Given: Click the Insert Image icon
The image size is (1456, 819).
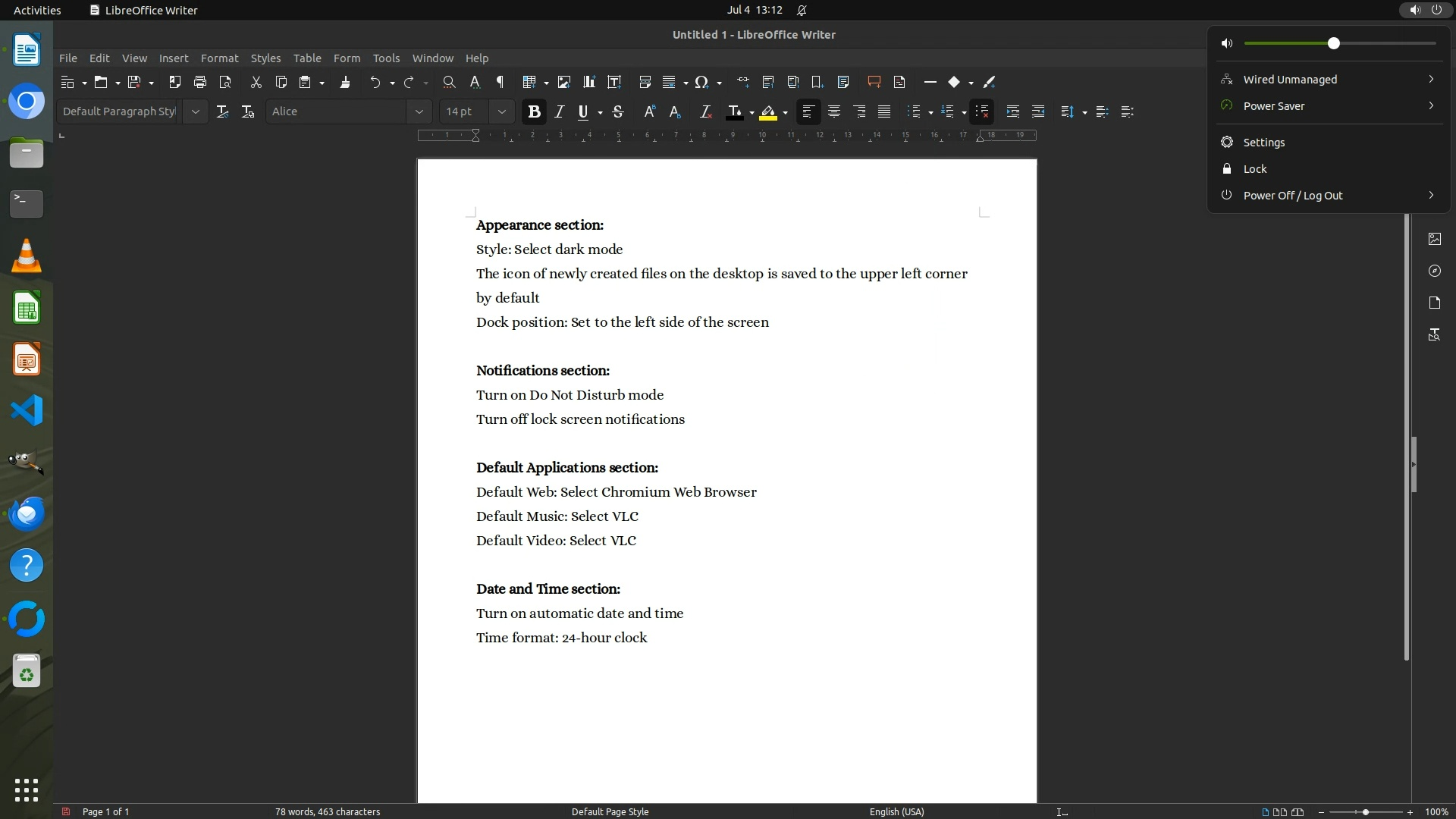Looking at the screenshot, I should coord(563,82).
